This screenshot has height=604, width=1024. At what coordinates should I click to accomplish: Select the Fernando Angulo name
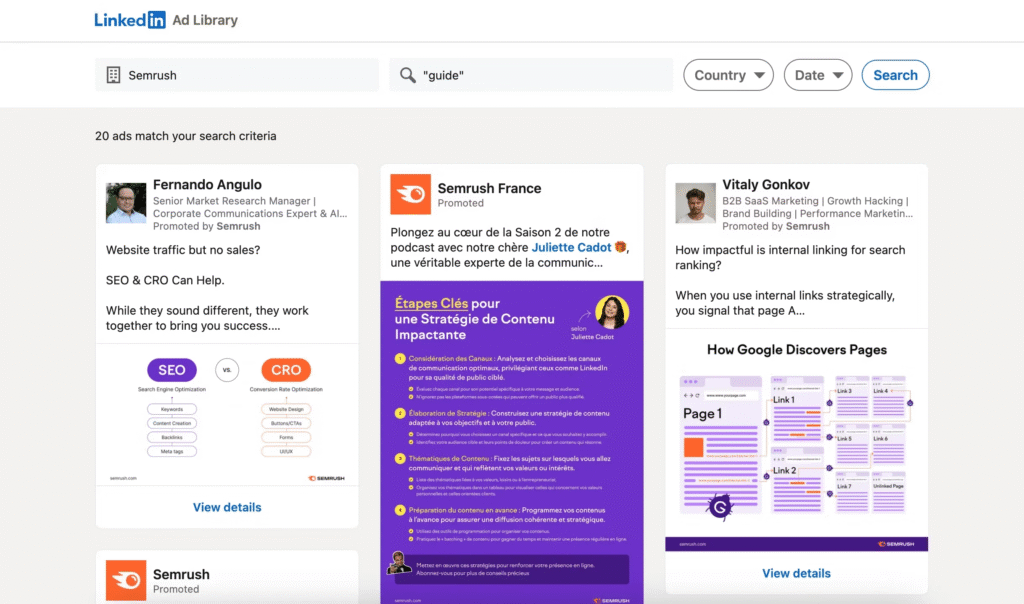click(207, 185)
